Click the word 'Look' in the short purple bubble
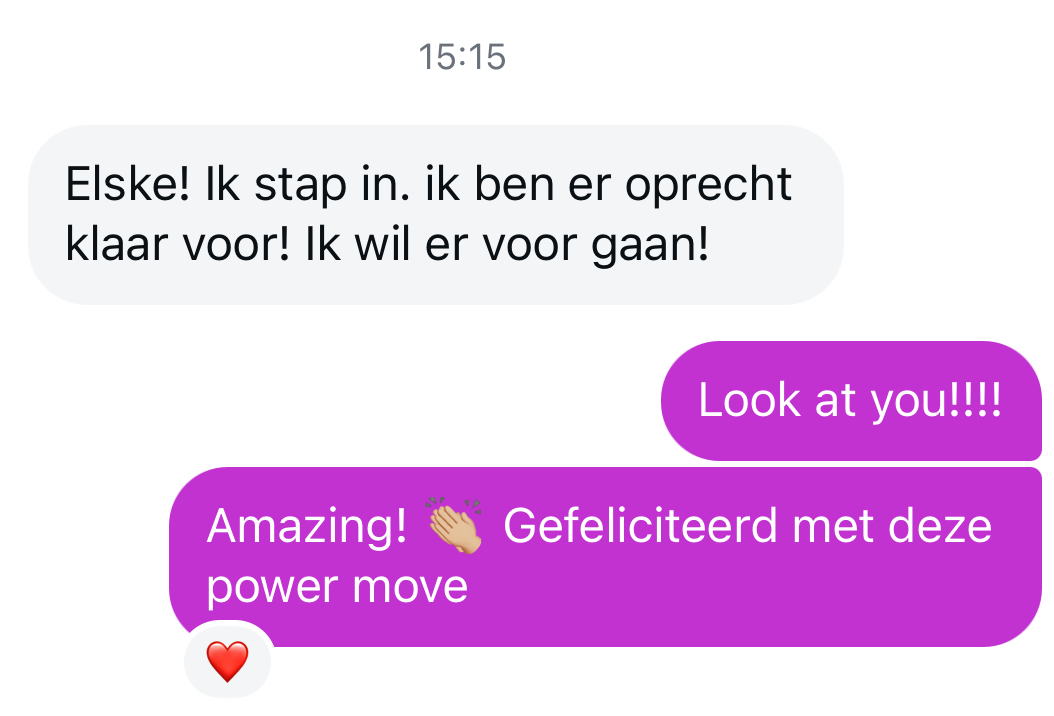Image resolution: width=1054 pixels, height=716 pixels. [x=749, y=399]
